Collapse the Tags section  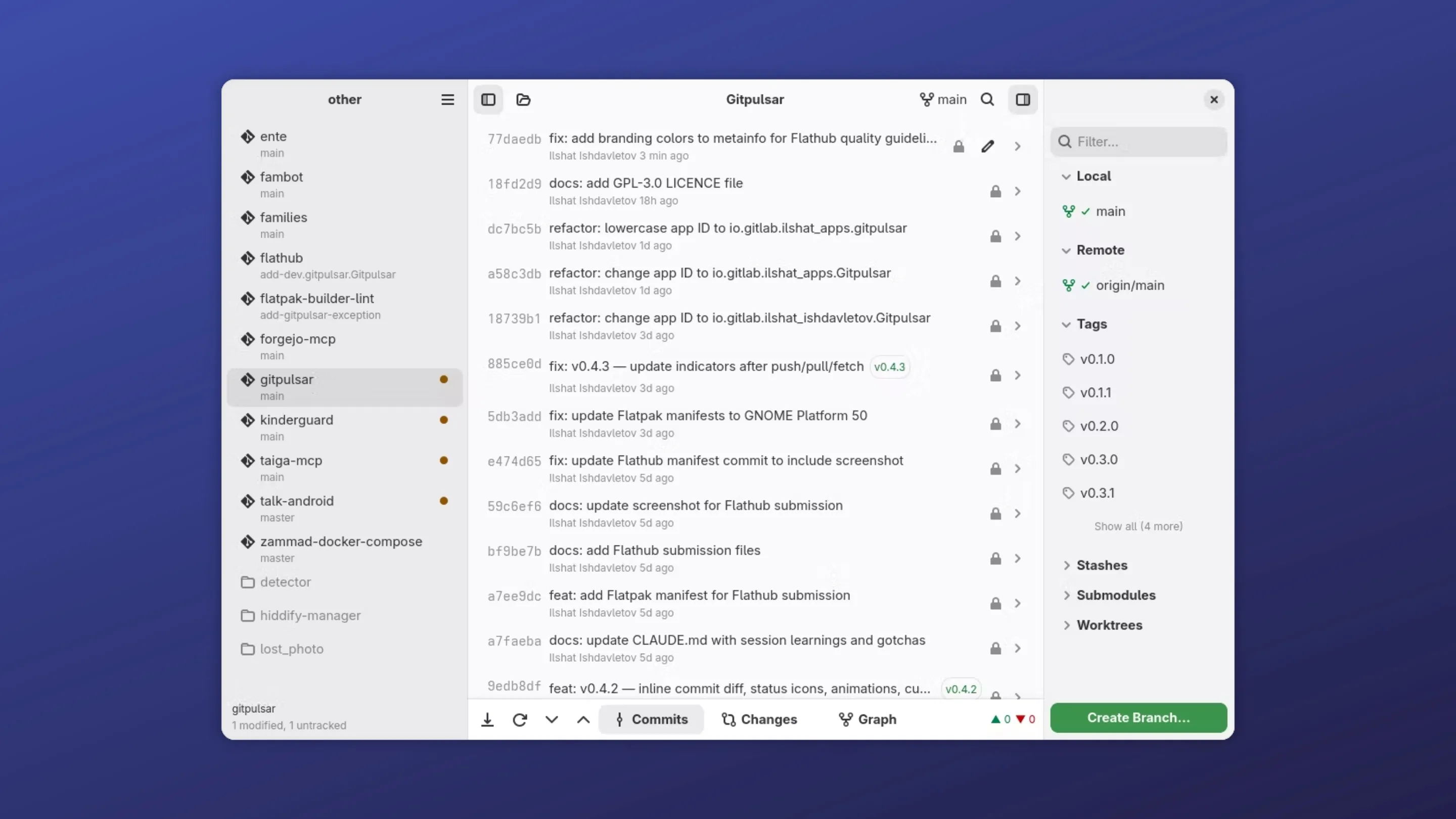point(1067,324)
